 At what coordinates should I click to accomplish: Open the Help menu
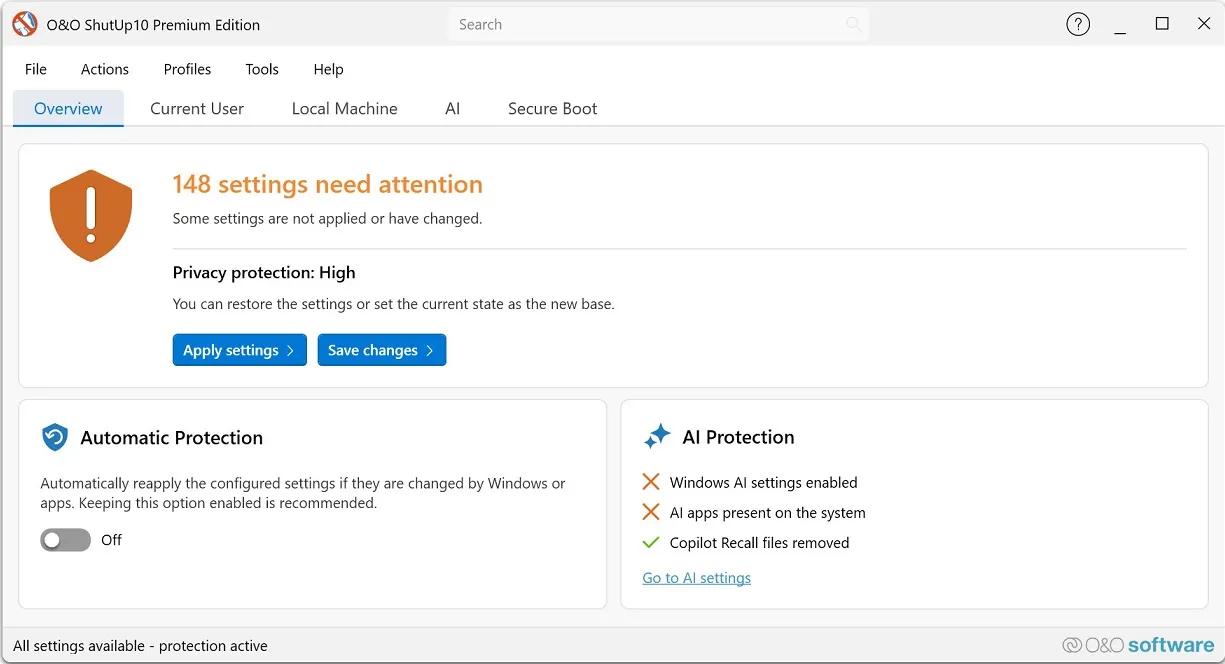pyautogui.click(x=328, y=69)
